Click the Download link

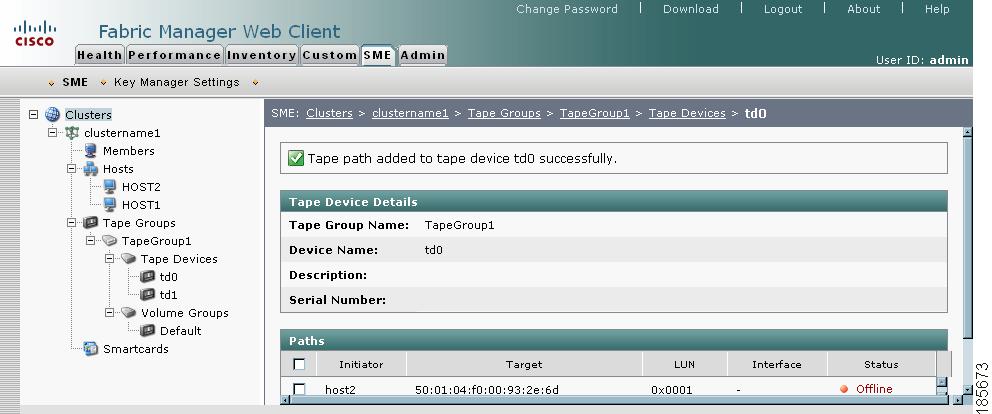point(691,9)
